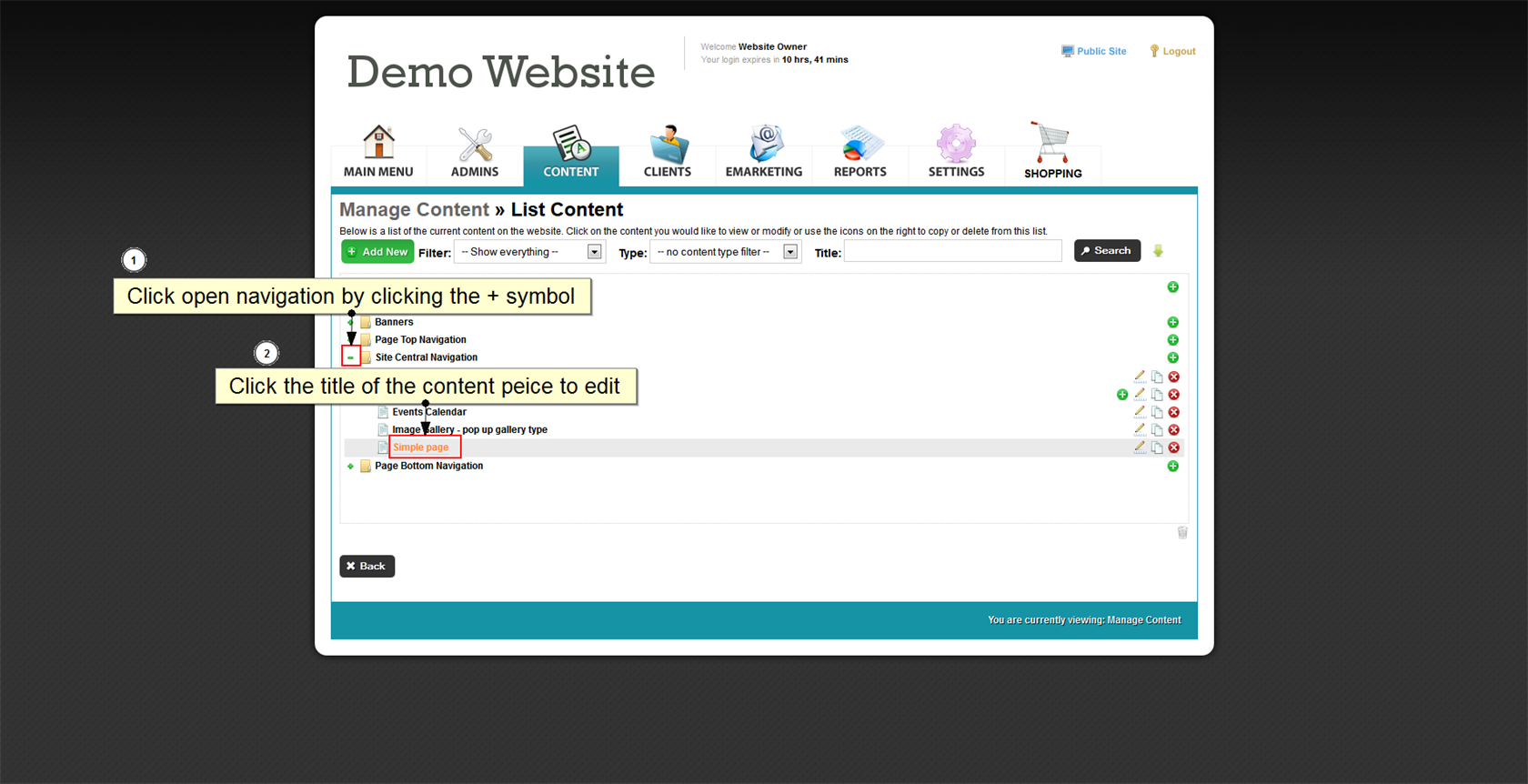This screenshot has width=1528, height=784.
Task: Delete the Events Calendar content item
Action: tap(1174, 412)
